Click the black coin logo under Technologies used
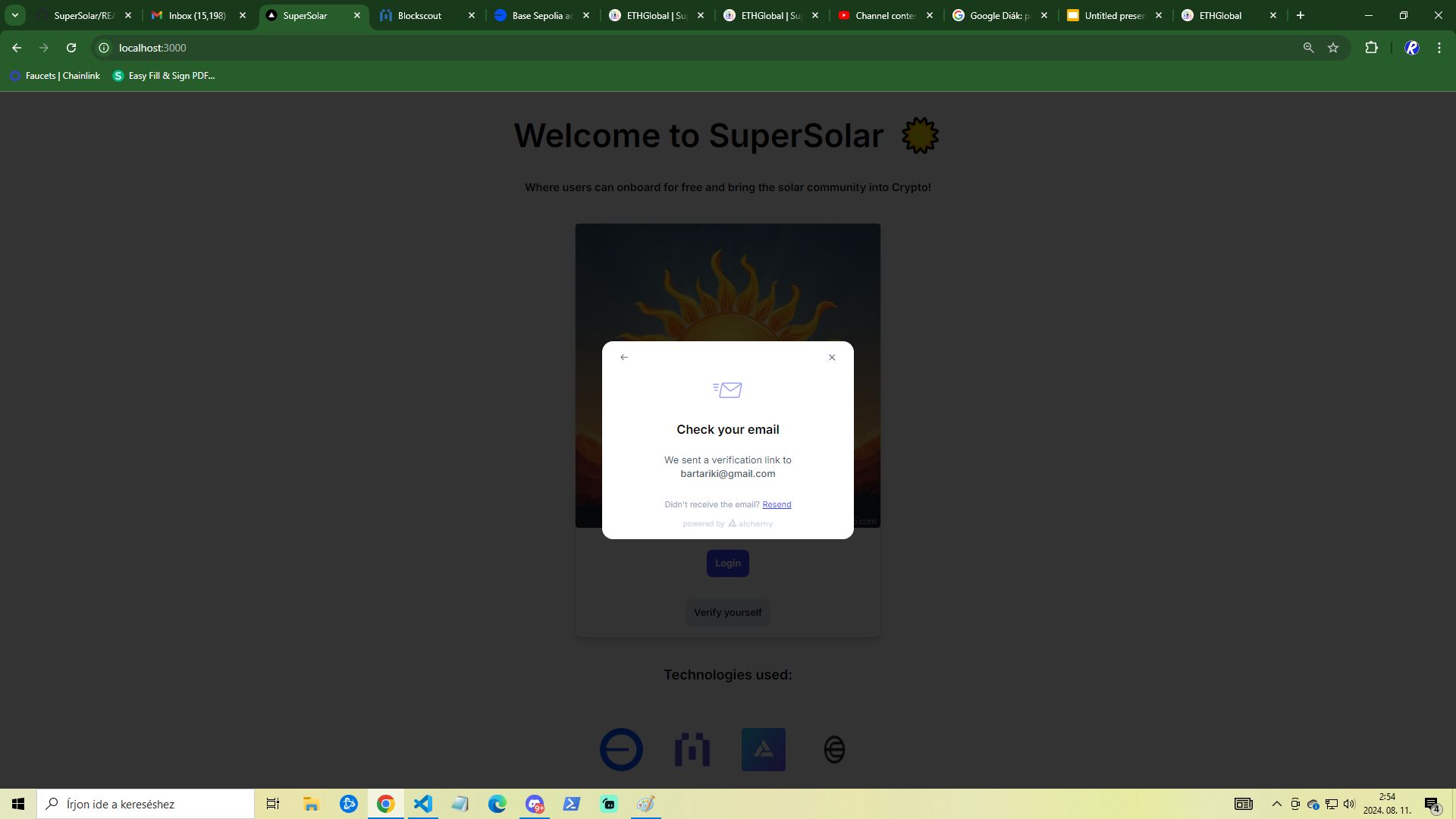The width and height of the screenshot is (1456, 819). [834, 750]
